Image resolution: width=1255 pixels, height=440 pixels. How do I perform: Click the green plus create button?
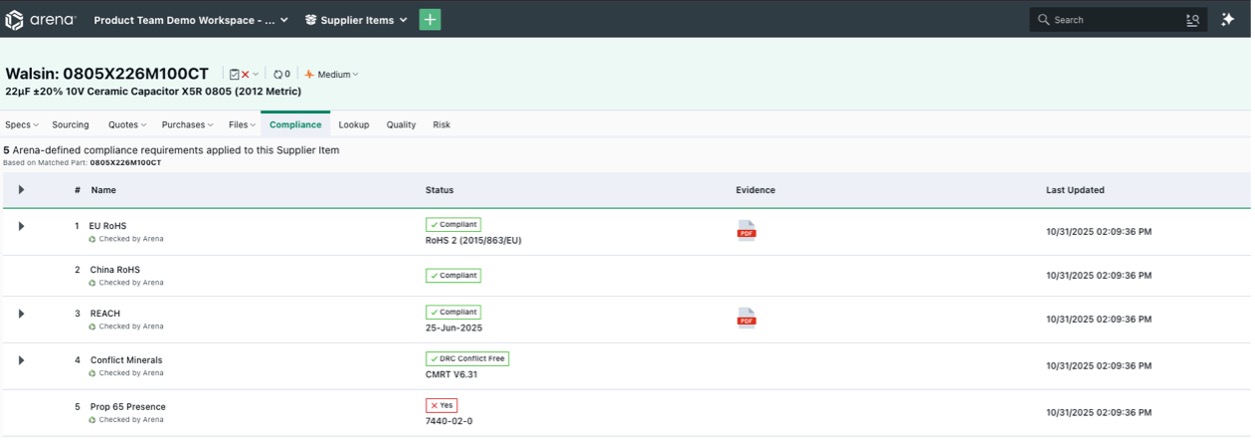pyautogui.click(x=430, y=19)
